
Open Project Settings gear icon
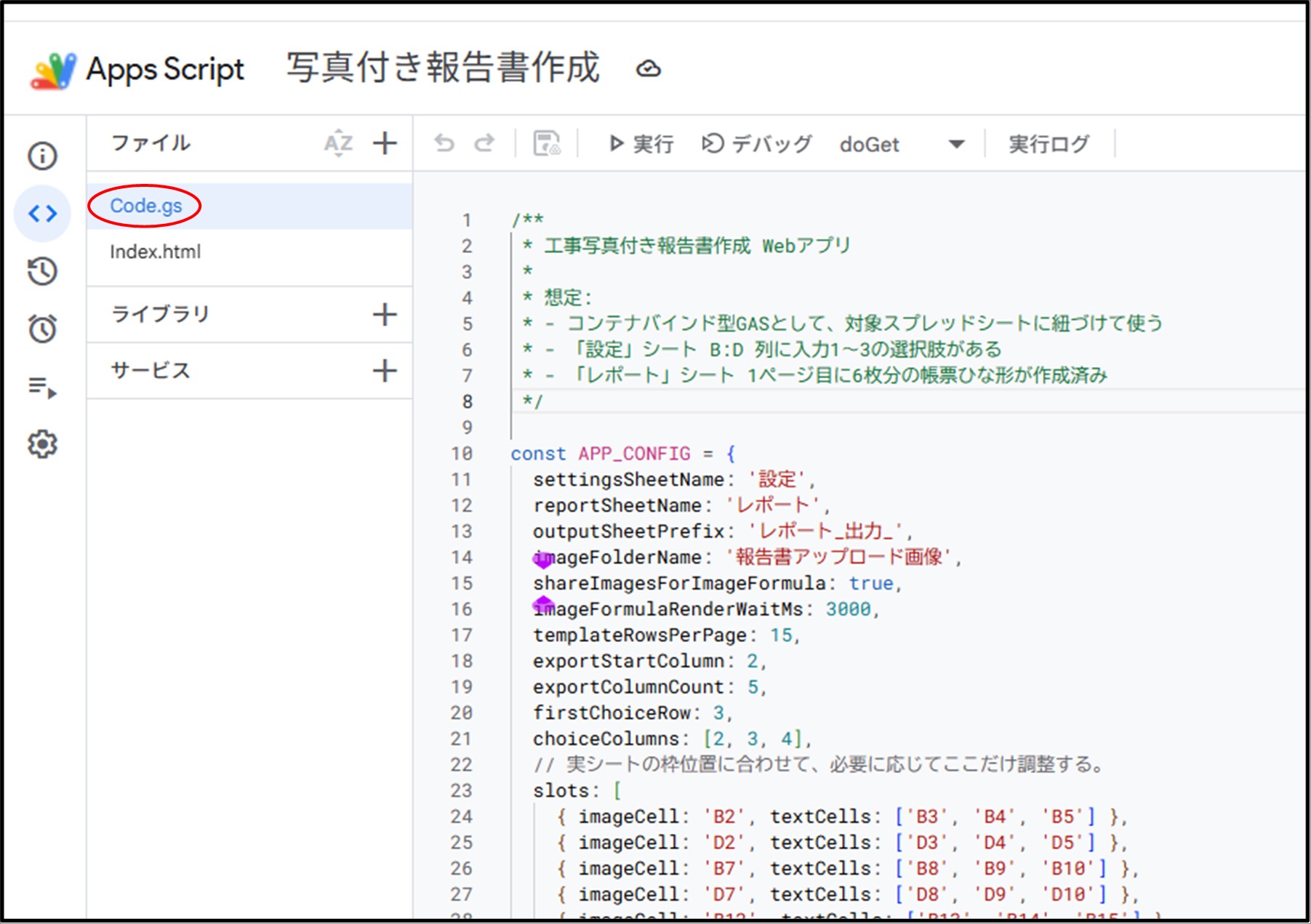coord(42,443)
